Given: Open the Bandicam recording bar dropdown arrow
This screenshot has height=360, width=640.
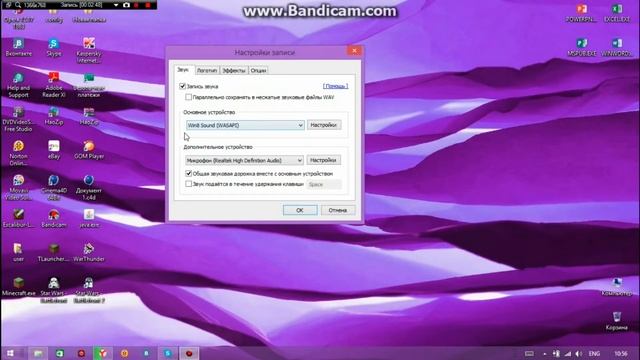Looking at the screenshot, I should pyautogui.click(x=116, y=5).
